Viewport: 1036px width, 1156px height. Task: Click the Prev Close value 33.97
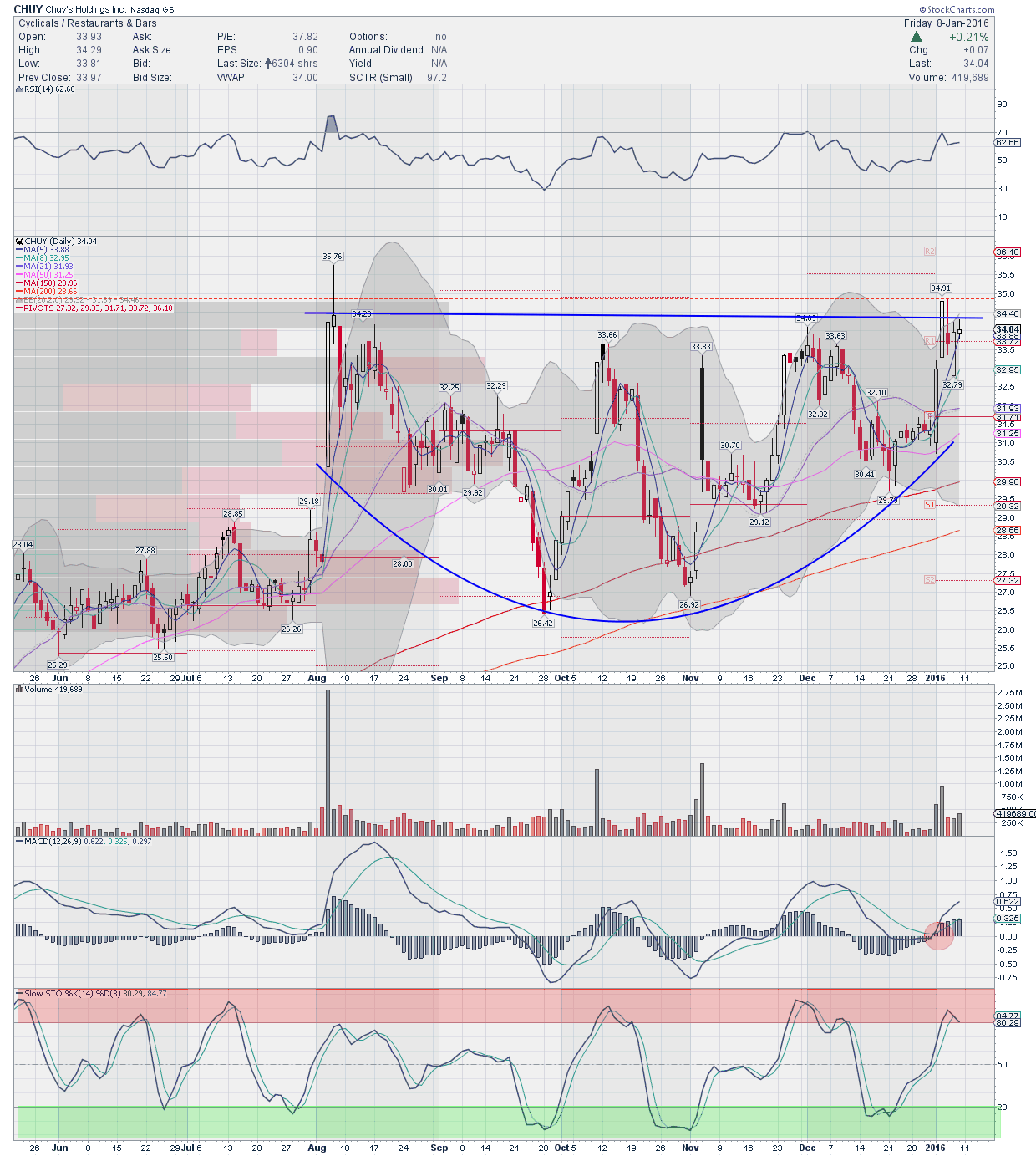point(89,78)
